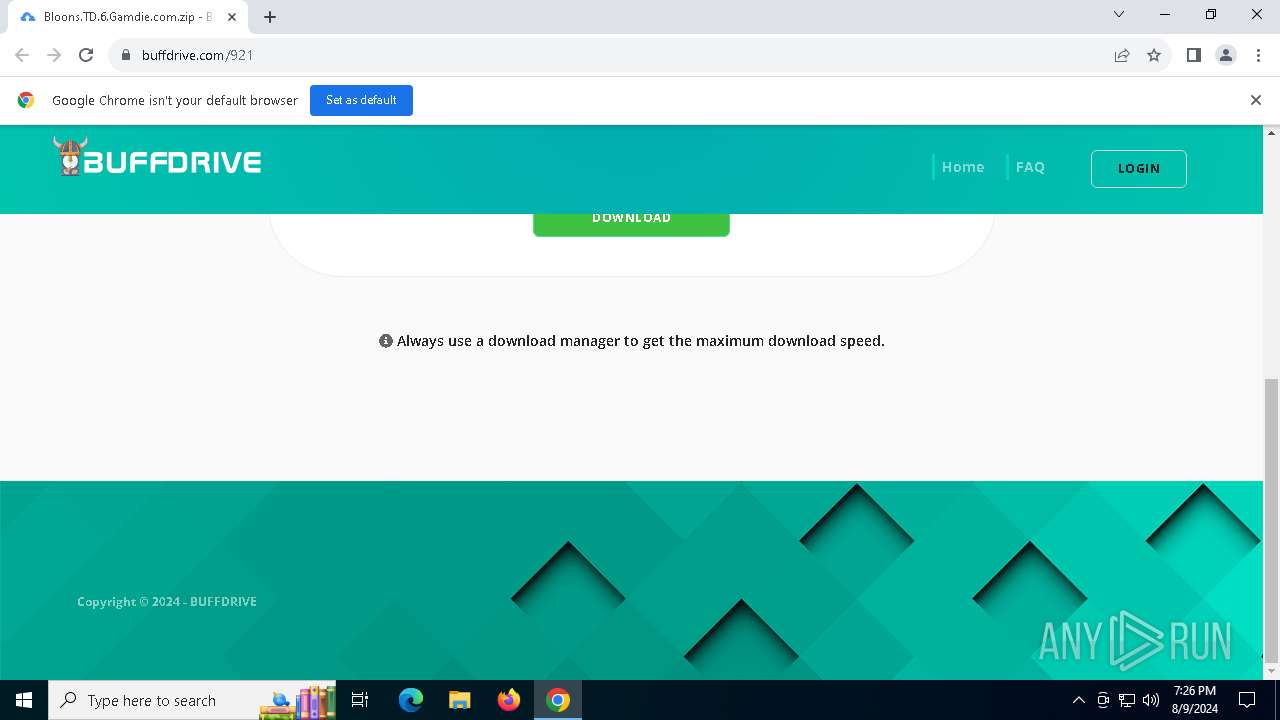
Task: Reload the current page
Action: (x=86, y=55)
